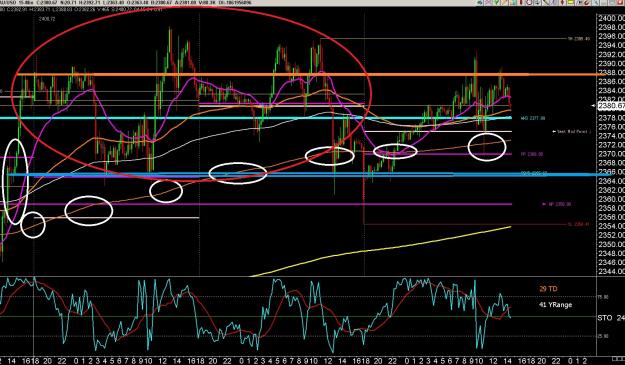Click the 2350.00 price axis label
This screenshot has width=625, height=365.
pos(611,244)
